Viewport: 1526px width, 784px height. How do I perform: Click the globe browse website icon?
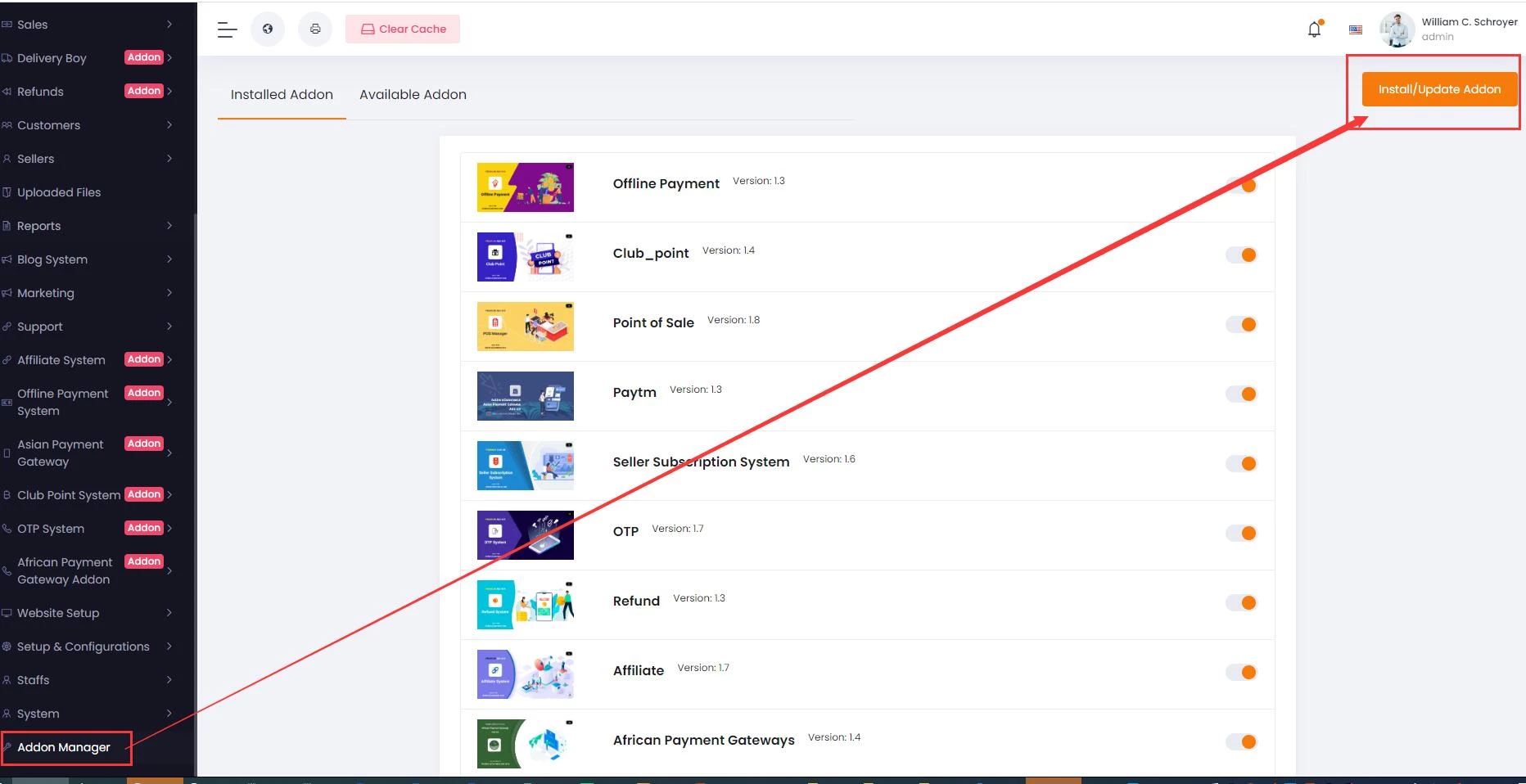[268, 29]
